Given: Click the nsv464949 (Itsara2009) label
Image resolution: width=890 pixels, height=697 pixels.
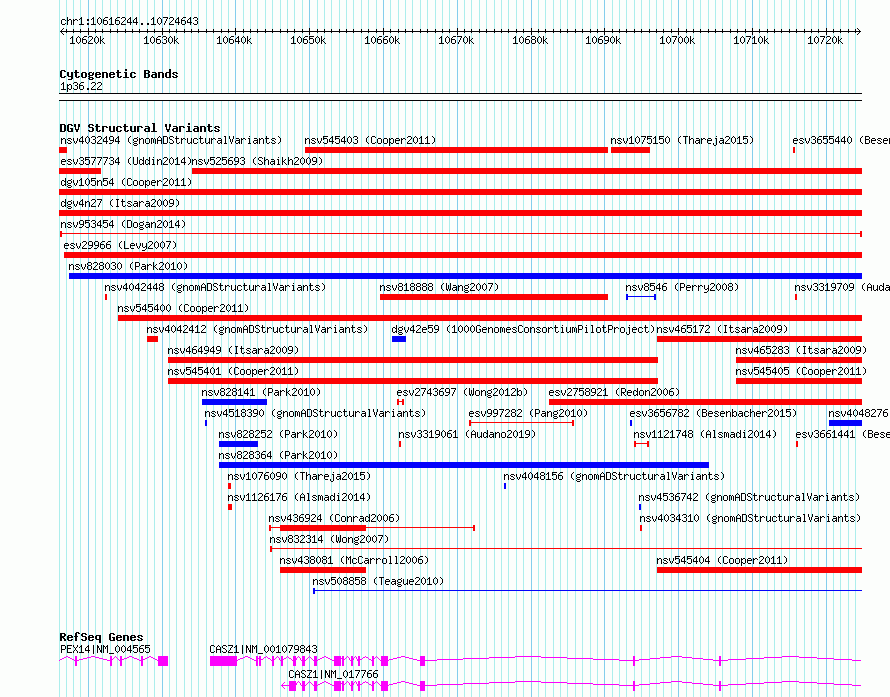Looking at the screenshot, I should coord(233,350).
